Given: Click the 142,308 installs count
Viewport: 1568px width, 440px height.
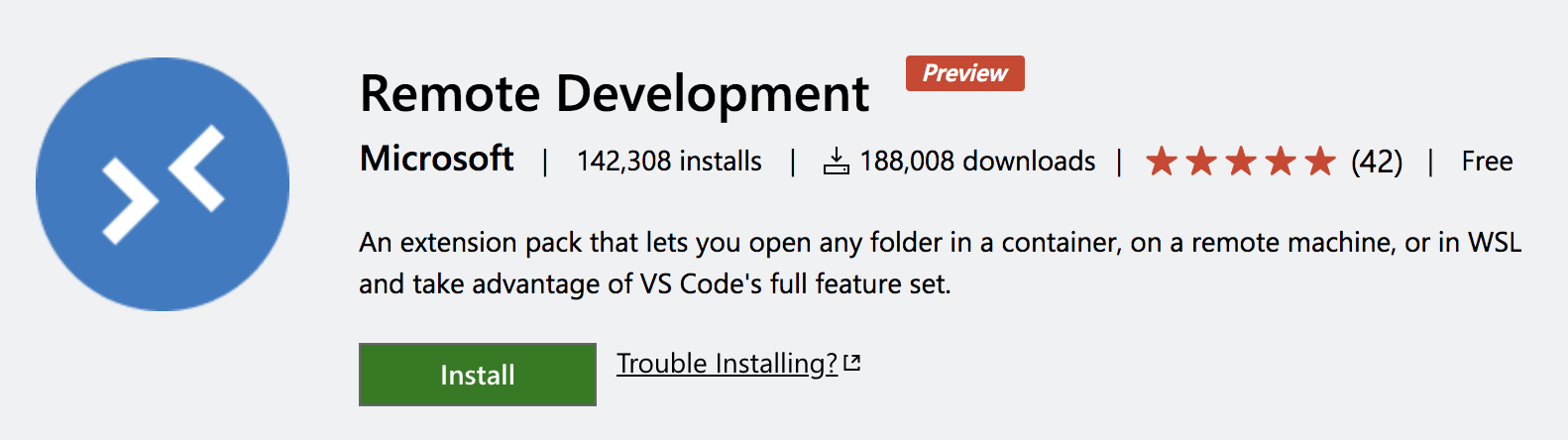Looking at the screenshot, I should pos(669,161).
